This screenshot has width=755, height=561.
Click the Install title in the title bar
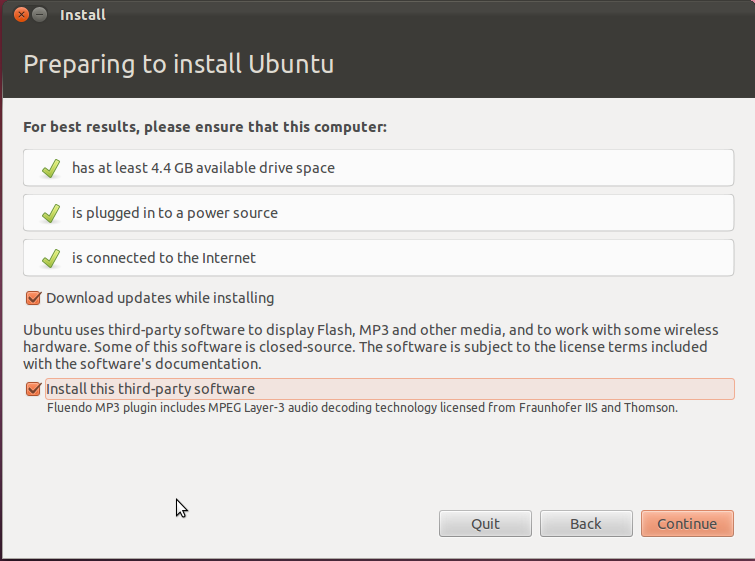(x=83, y=15)
